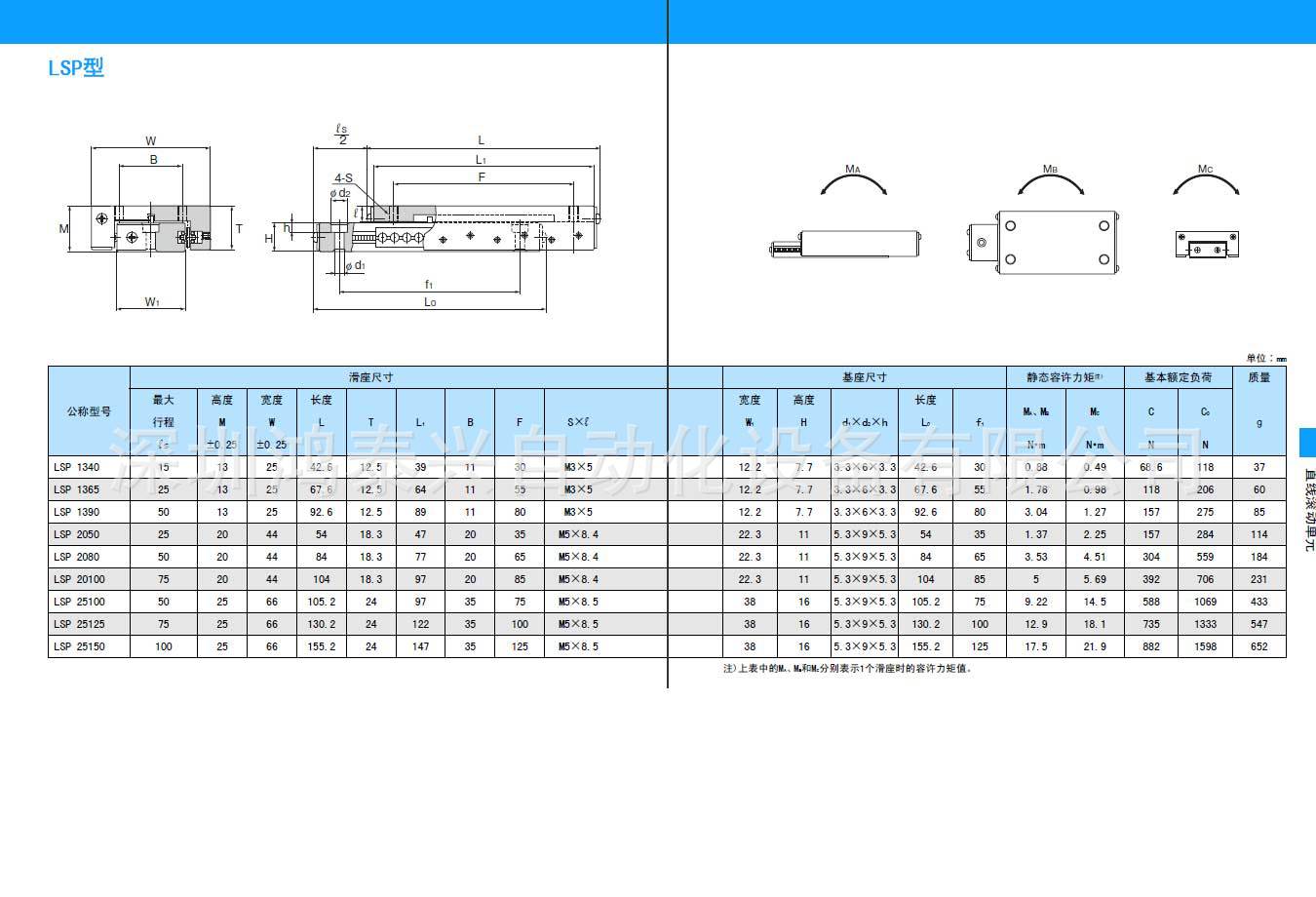Click max stroke 100 in LSP 25150 row
Screen dimensions: 1316x897
pyautogui.click(x=164, y=646)
